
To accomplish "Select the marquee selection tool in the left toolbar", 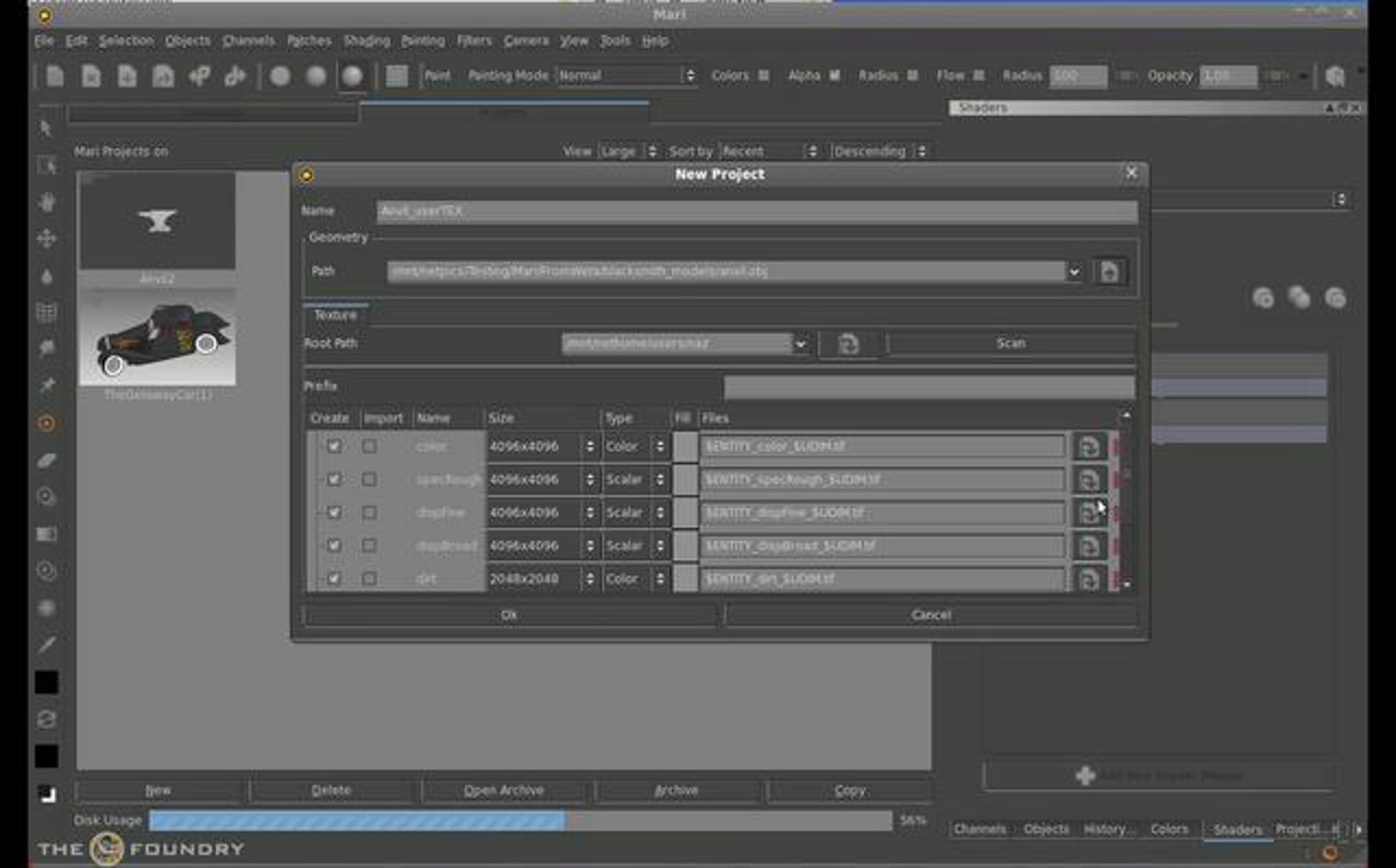I will pos(47,166).
